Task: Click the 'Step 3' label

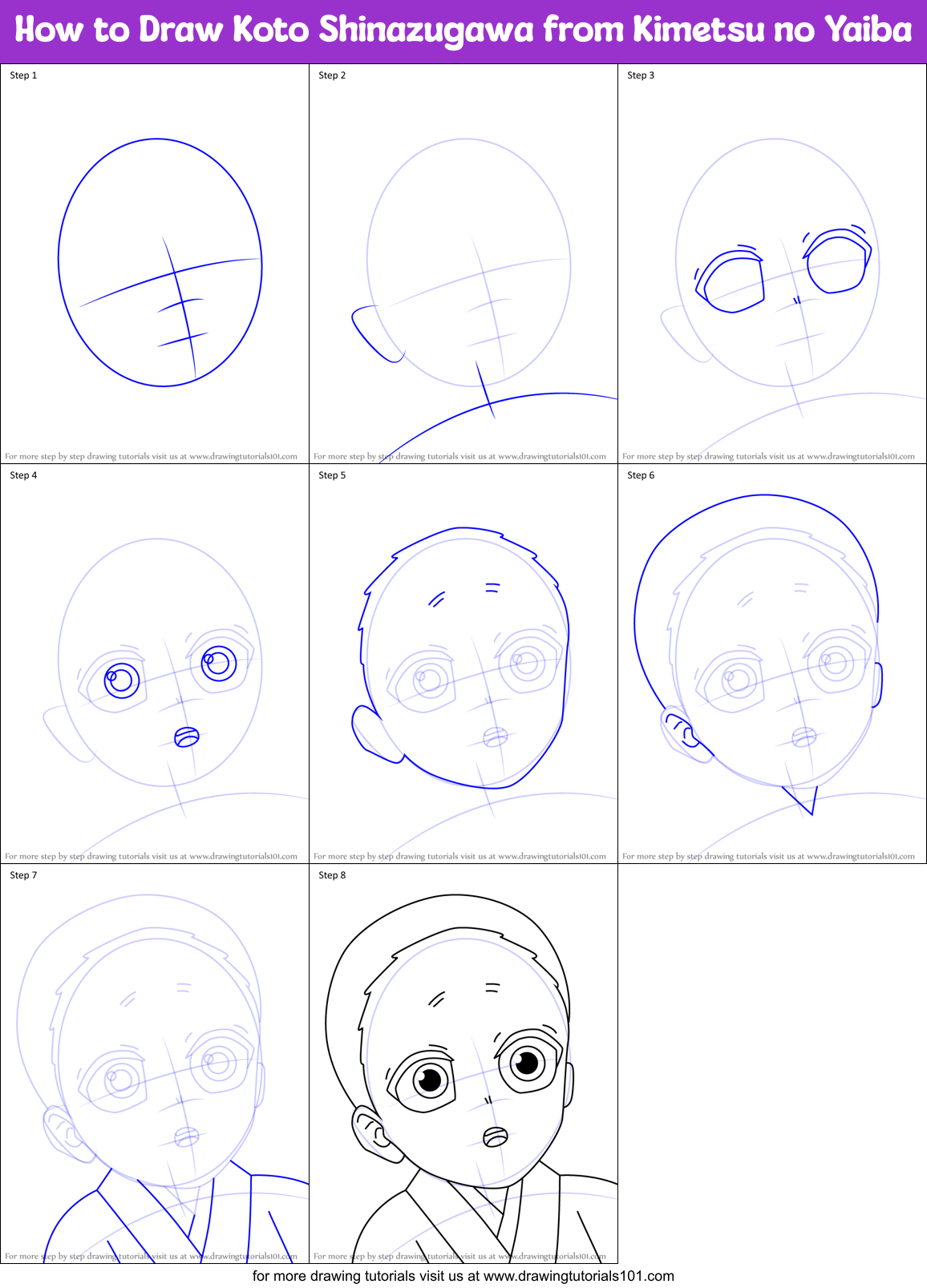Action: coord(641,75)
